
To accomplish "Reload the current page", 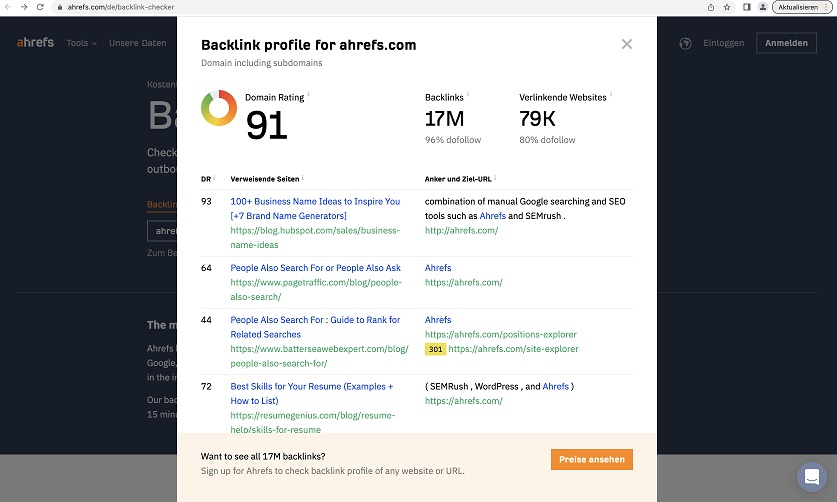I will pos(40,7).
